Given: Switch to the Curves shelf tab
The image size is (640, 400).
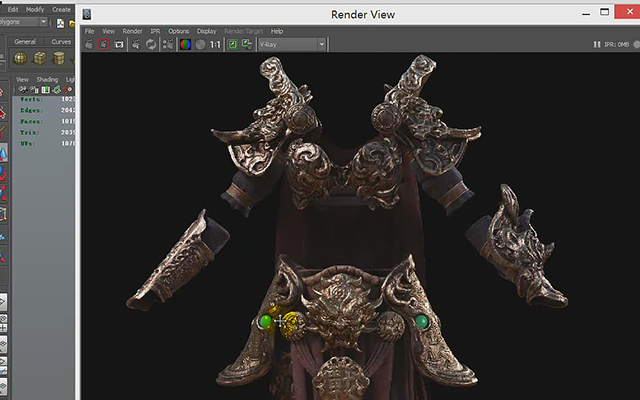Looking at the screenshot, I should click(61, 42).
